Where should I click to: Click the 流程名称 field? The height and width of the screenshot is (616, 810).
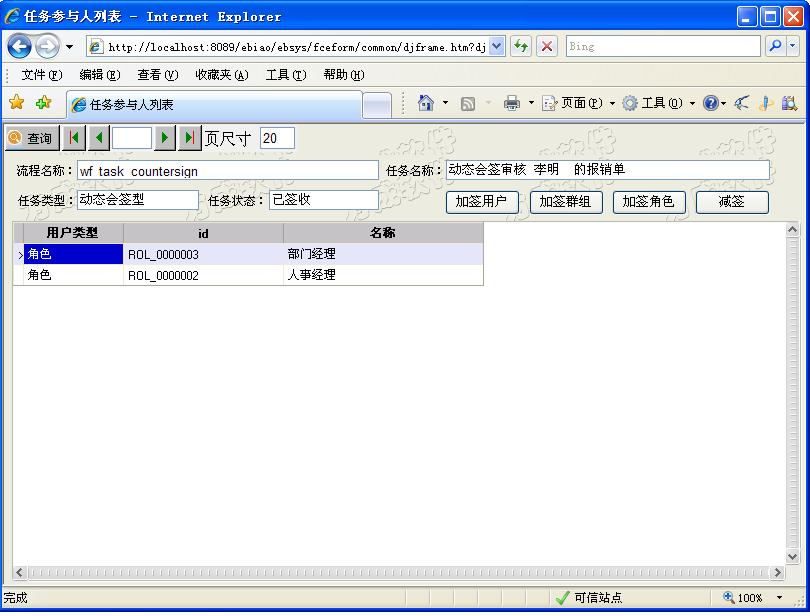pyautogui.click(x=228, y=171)
